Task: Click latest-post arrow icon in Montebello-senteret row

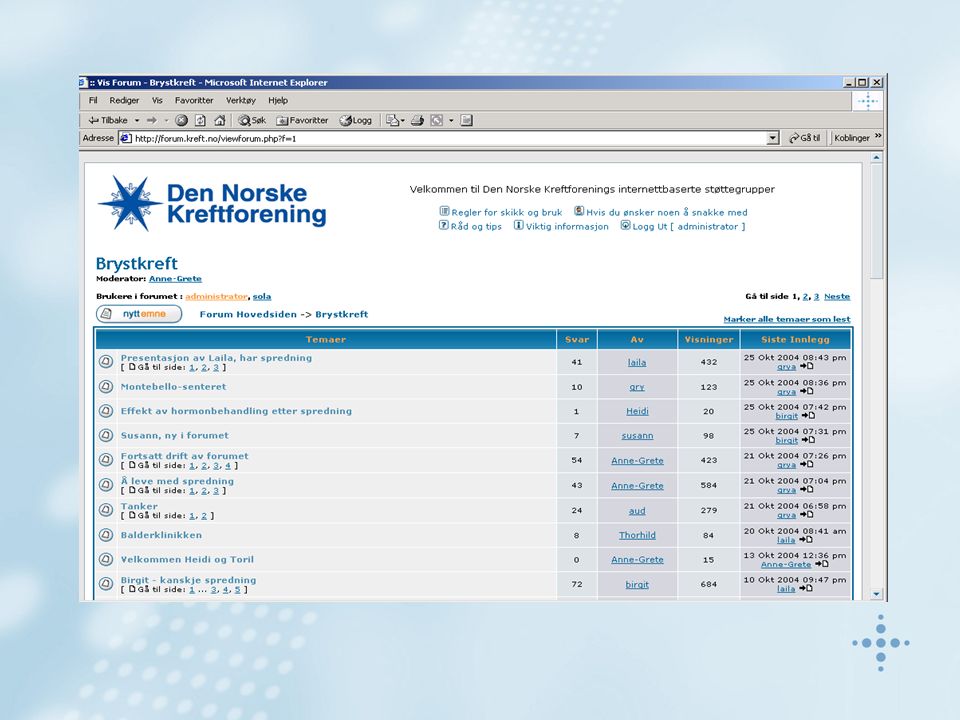Action: (806, 391)
